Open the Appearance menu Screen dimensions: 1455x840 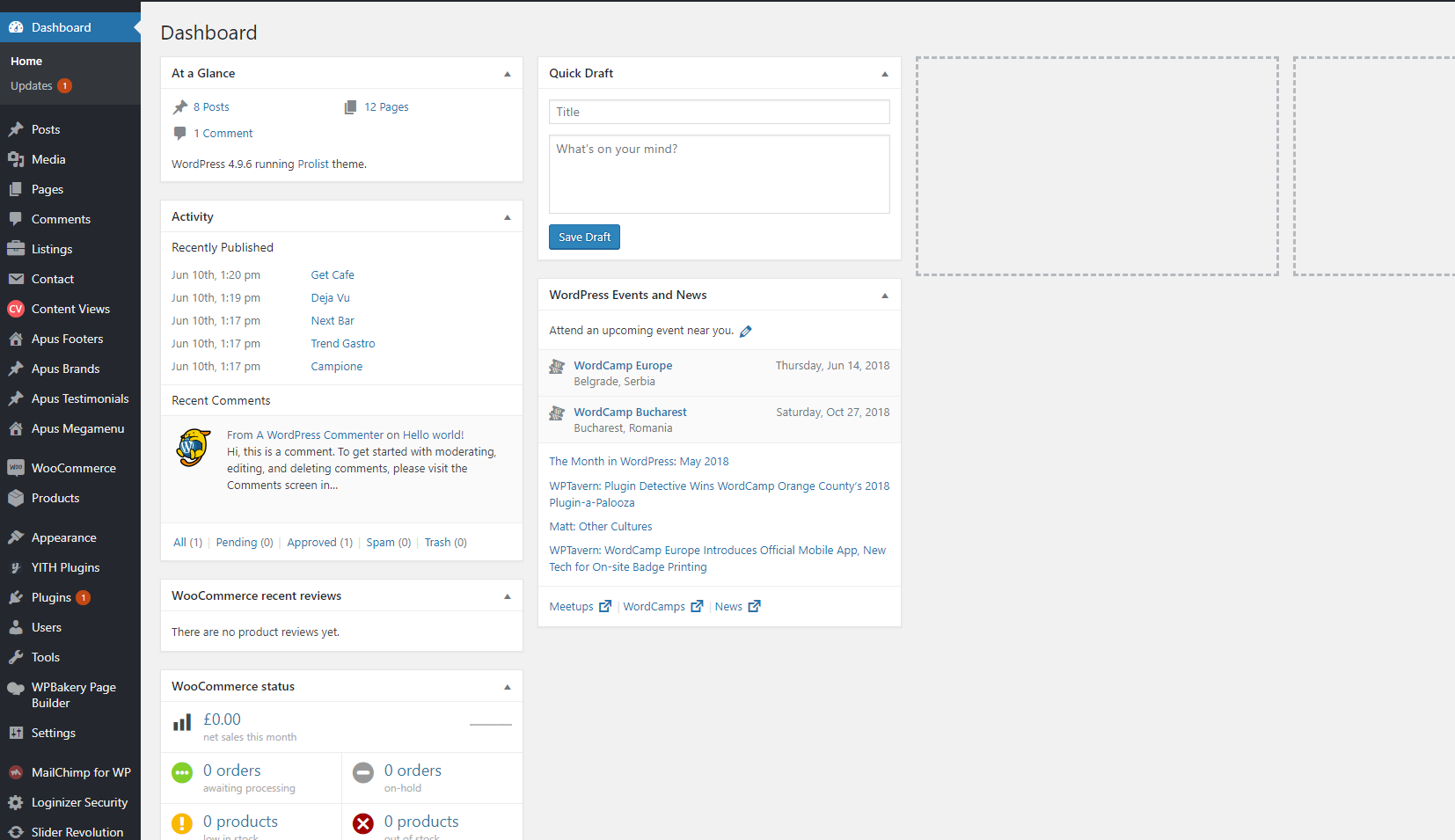pyautogui.click(x=64, y=537)
